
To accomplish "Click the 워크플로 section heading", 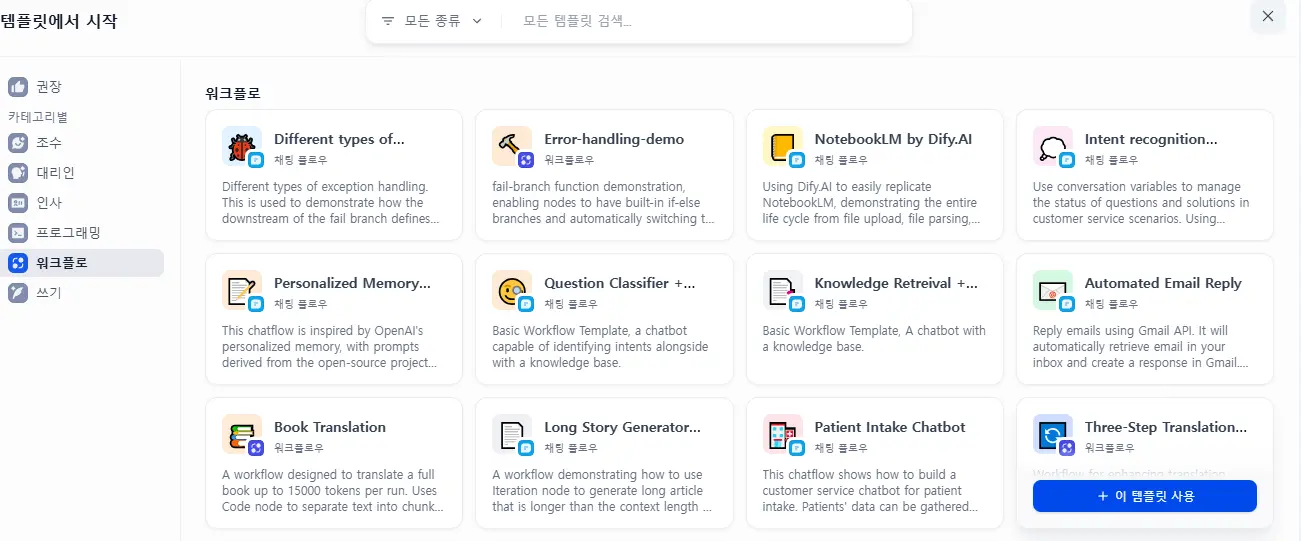I will 233,93.
